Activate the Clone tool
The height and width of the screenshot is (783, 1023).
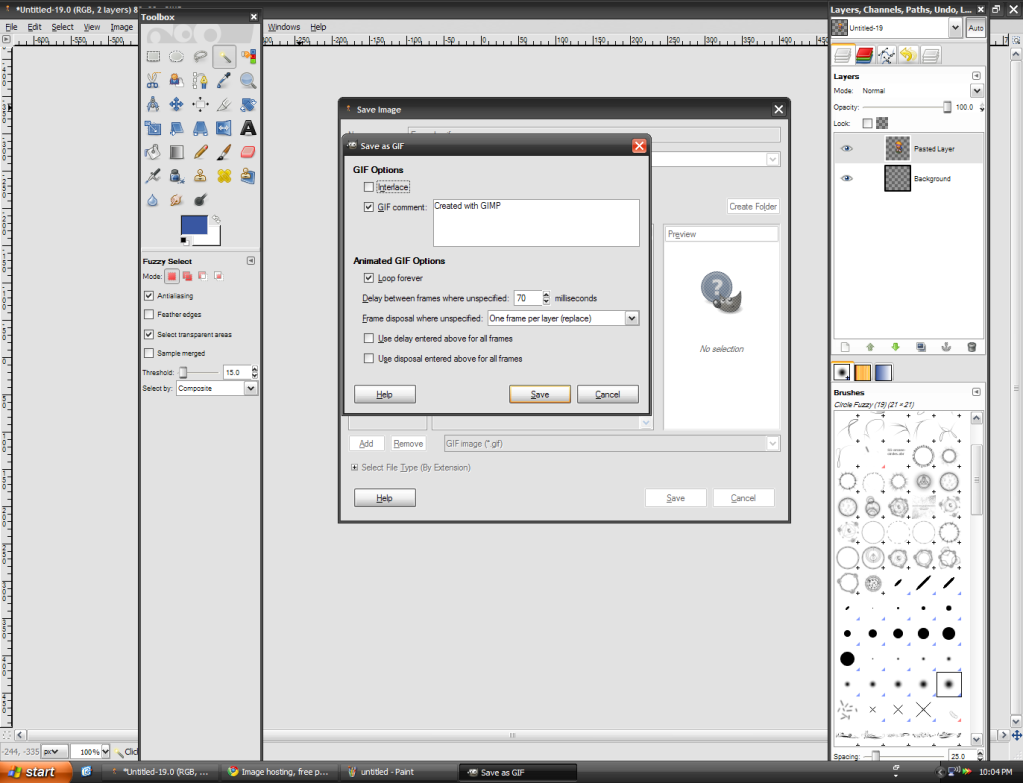200,176
